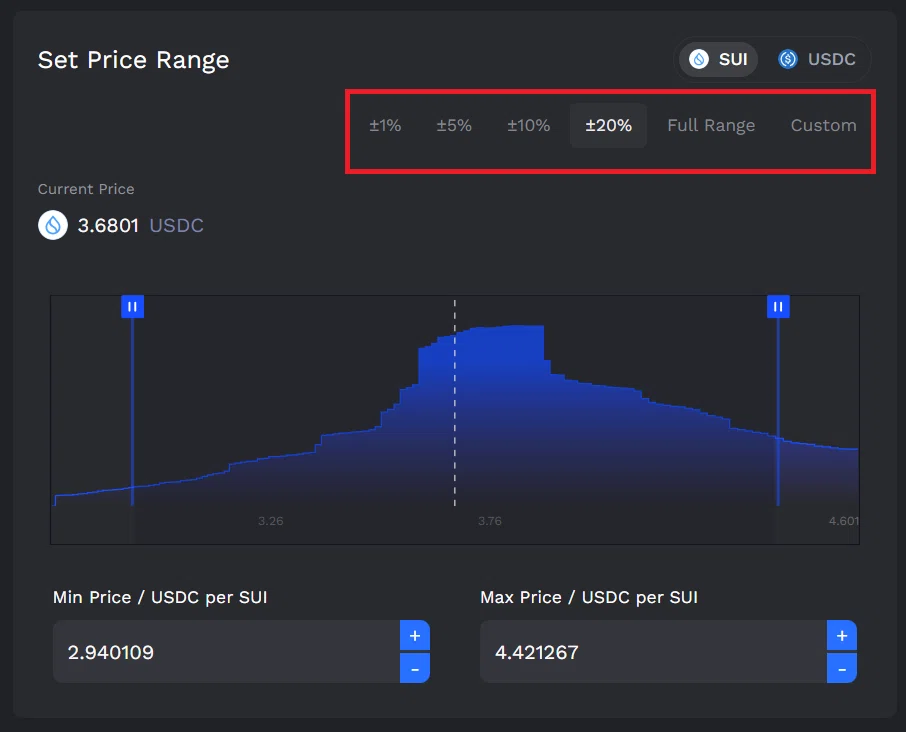The image size is (906, 732).
Task: Select the ±10% price range
Action: (x=529, y=125)
